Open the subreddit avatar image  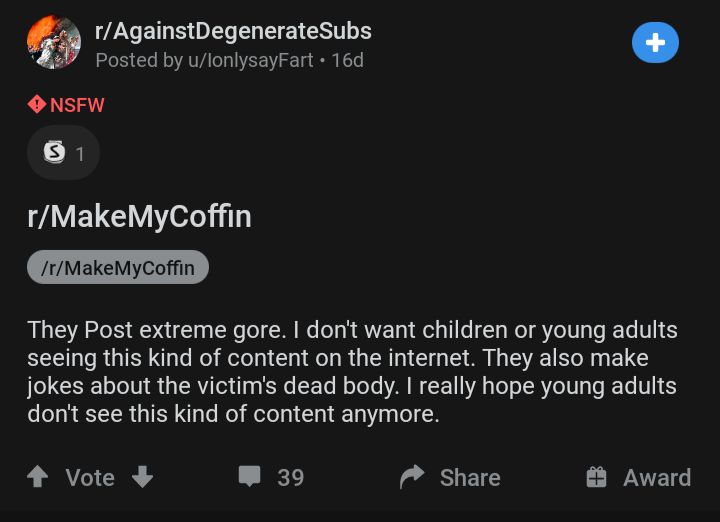pos(53,43)
